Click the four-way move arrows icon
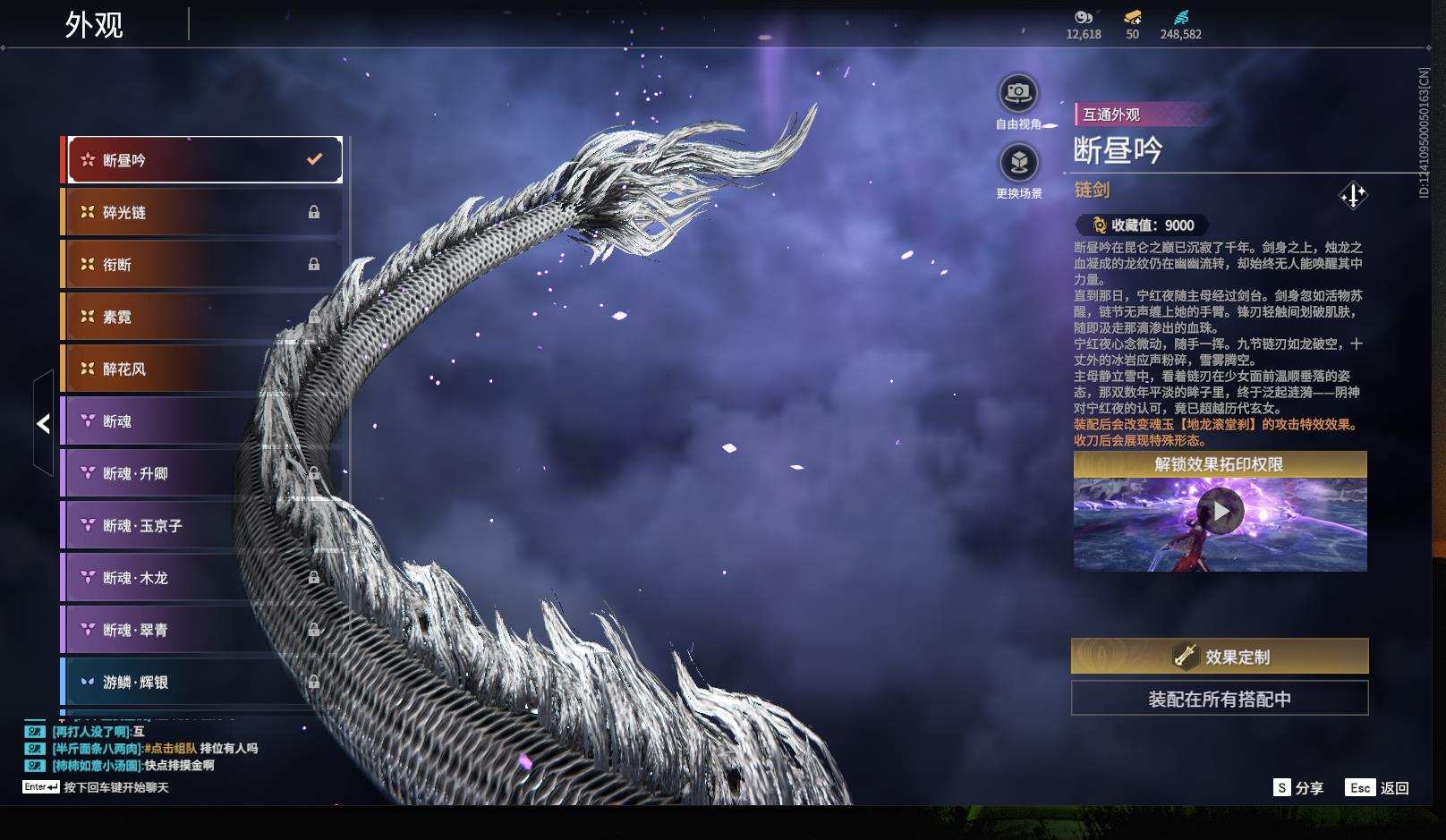 [x=1352, y=195]
